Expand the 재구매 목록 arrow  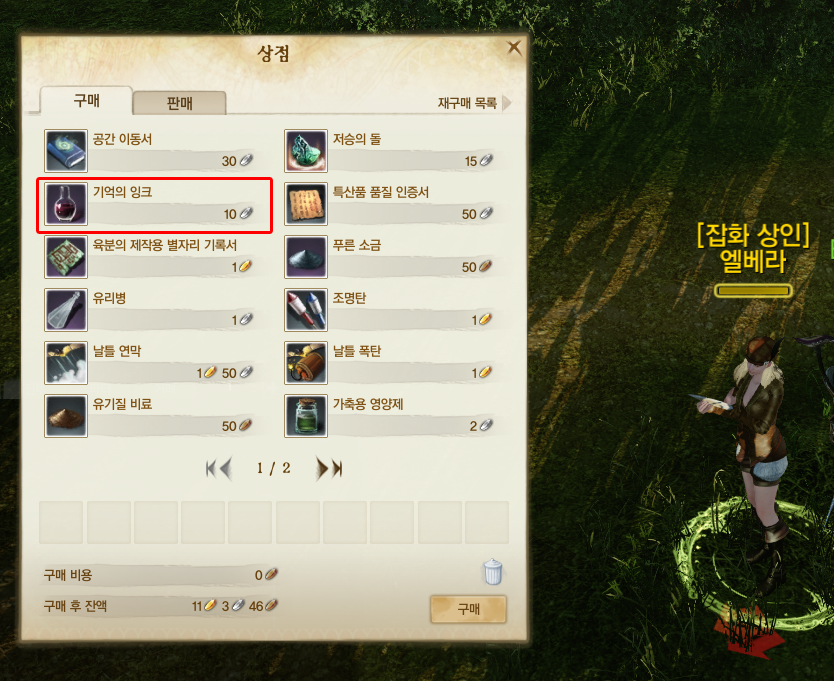pyautogui.click(x=506, y=103)
